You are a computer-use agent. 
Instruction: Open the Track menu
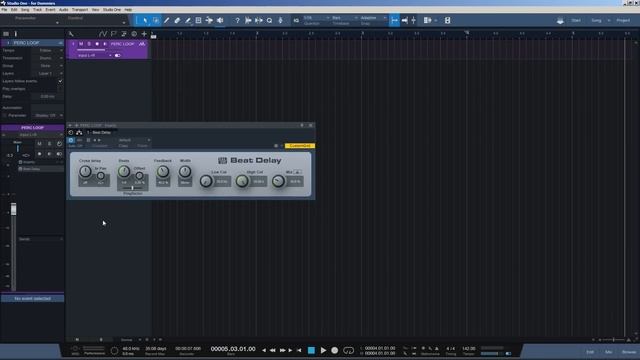(x=37, y=9)
